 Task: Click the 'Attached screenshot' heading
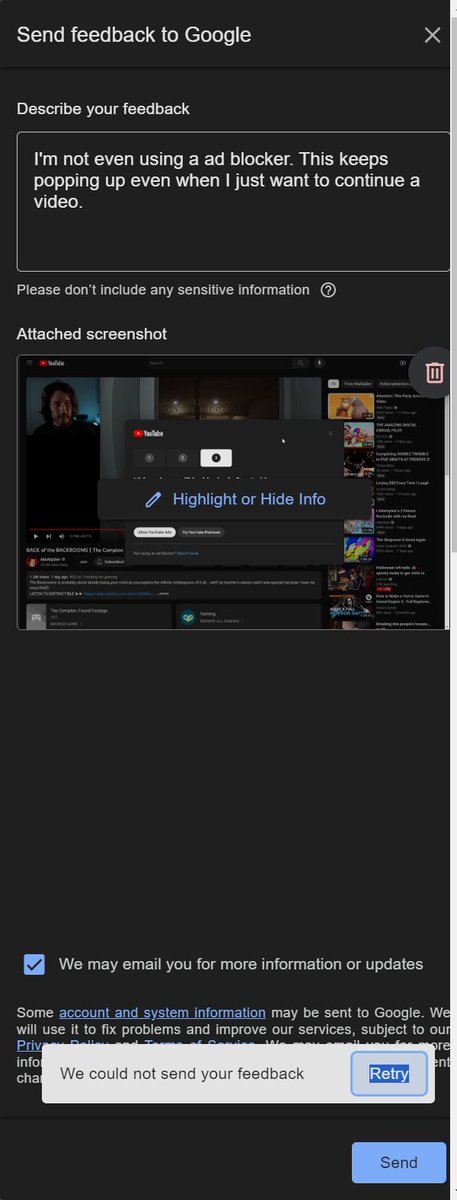[92, 333]
